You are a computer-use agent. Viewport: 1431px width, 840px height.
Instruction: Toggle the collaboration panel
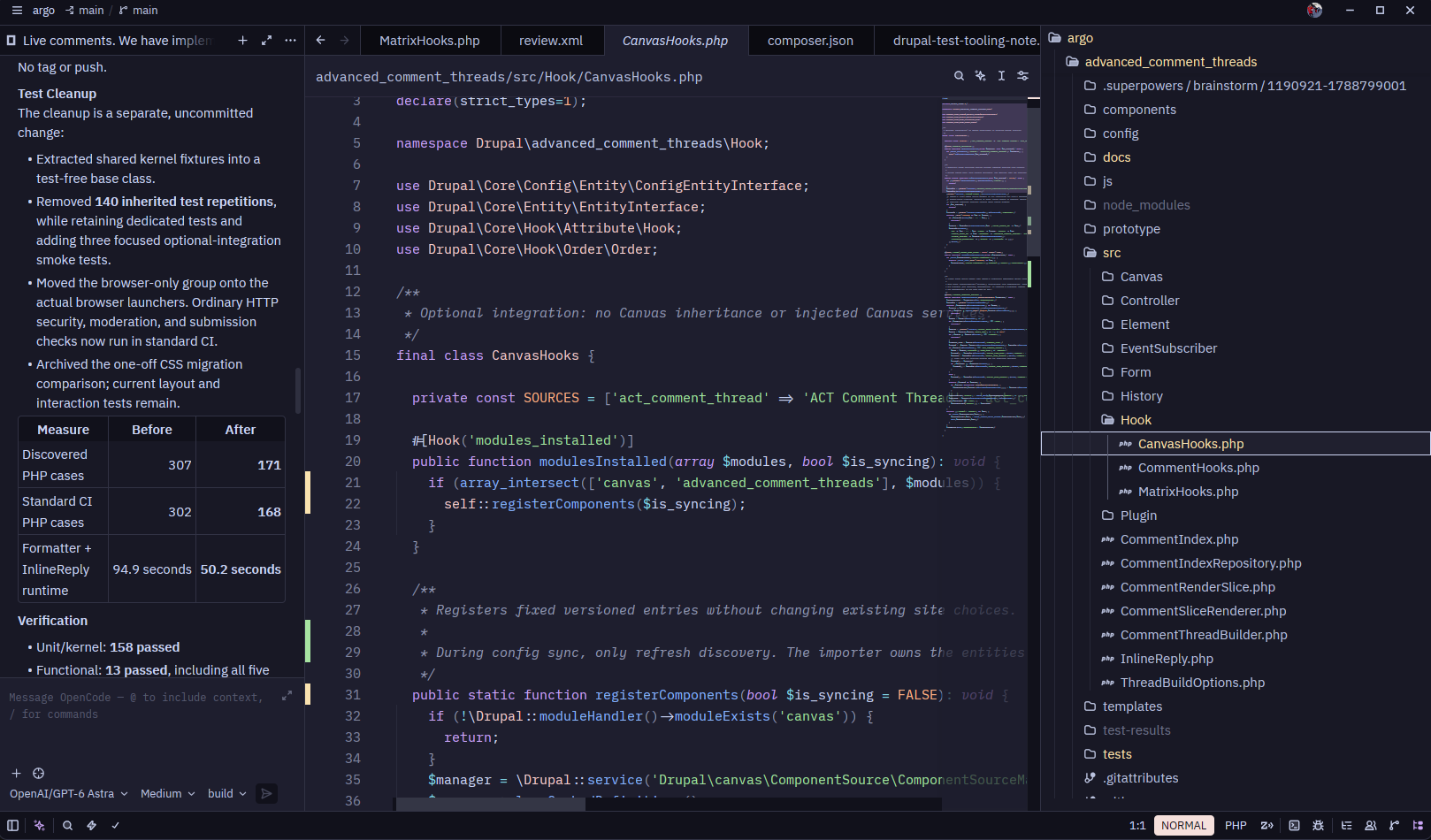click(1371, 826)
